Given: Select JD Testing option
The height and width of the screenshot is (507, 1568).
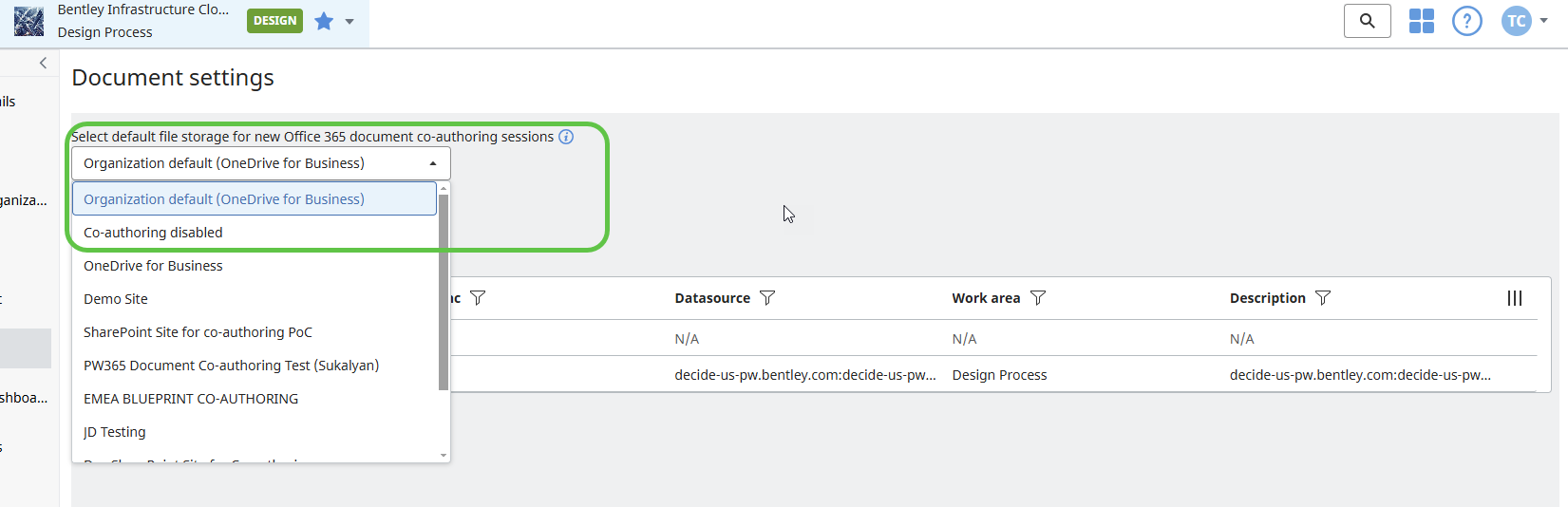Looking at the screenshot, I should point(255,432).
